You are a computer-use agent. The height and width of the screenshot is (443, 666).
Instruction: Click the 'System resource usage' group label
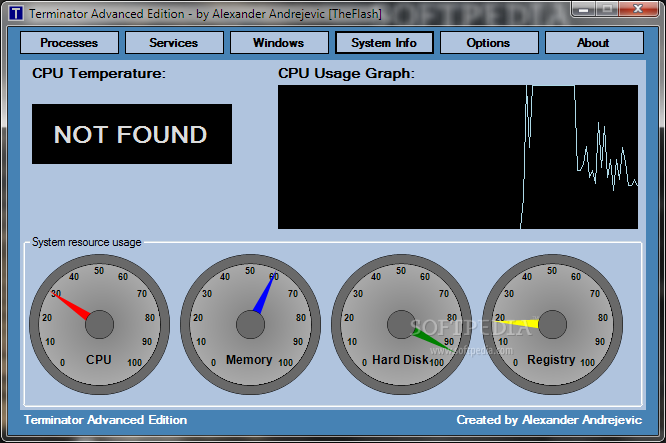[87, 242]
